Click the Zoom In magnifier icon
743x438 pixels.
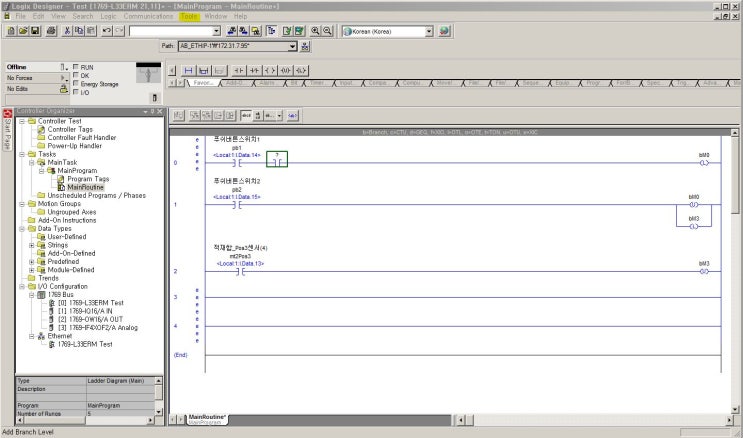click(x=316, y=32)
